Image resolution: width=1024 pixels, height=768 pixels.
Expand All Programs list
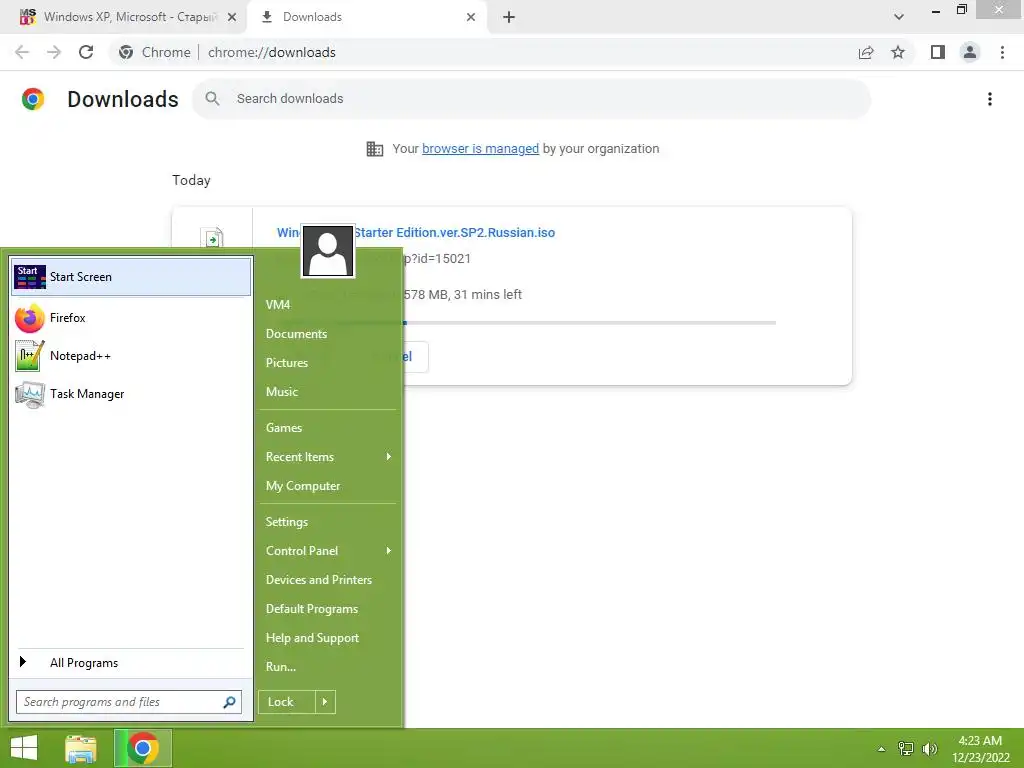pos(131,663)
